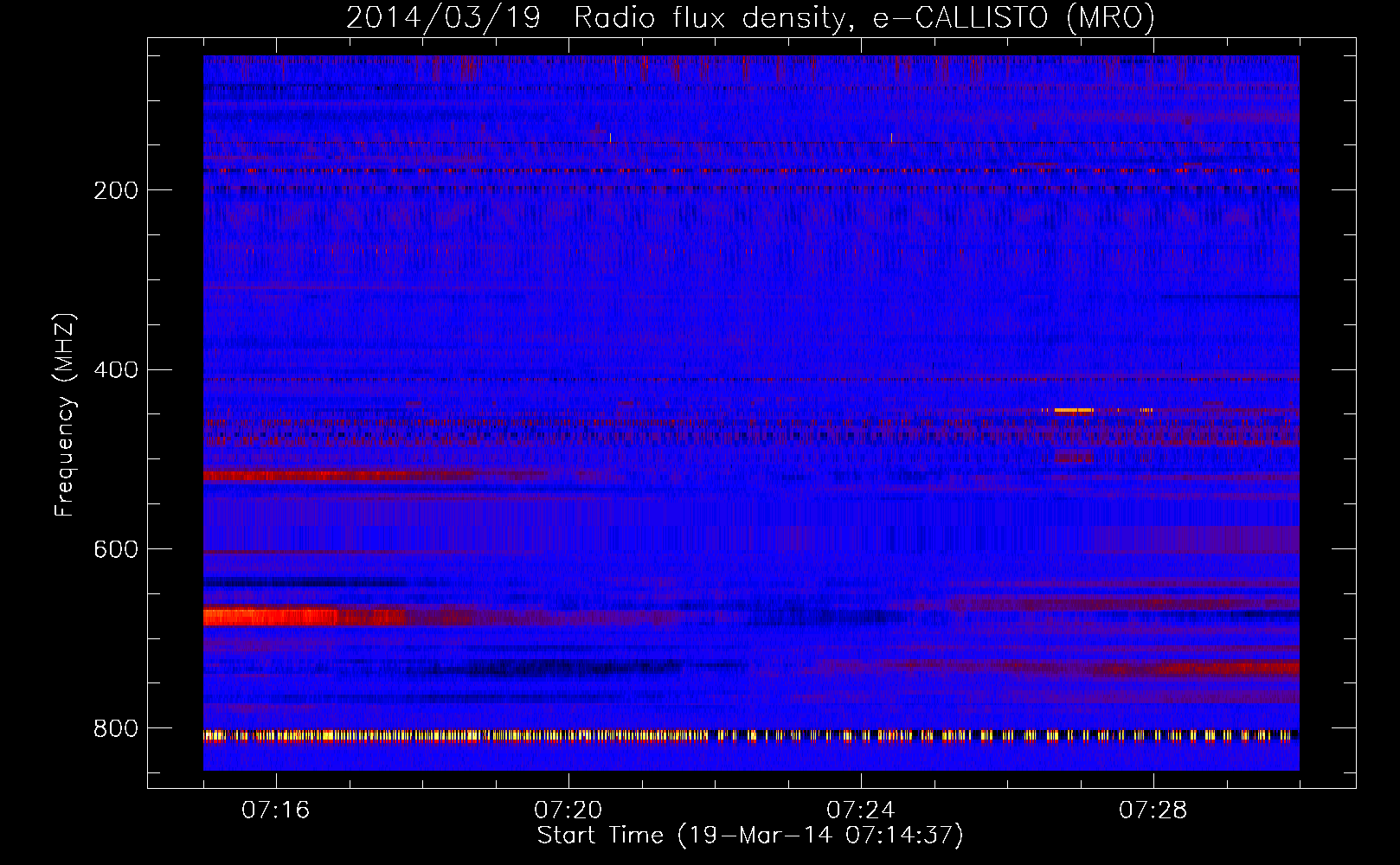Click the 800 frequency tick label

pyautogui.click(x=116, y=728)
